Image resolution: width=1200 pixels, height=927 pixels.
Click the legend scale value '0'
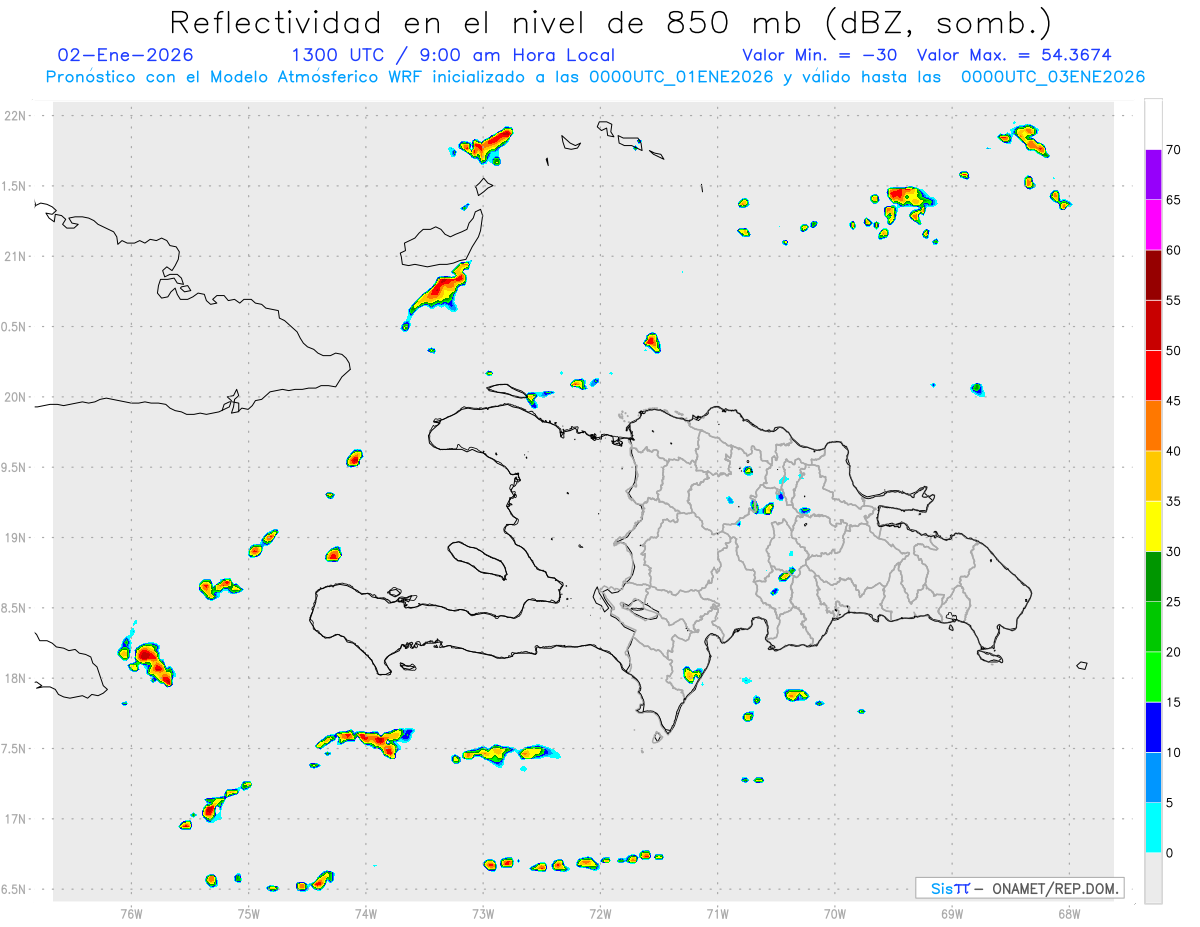click(1170, 853)
